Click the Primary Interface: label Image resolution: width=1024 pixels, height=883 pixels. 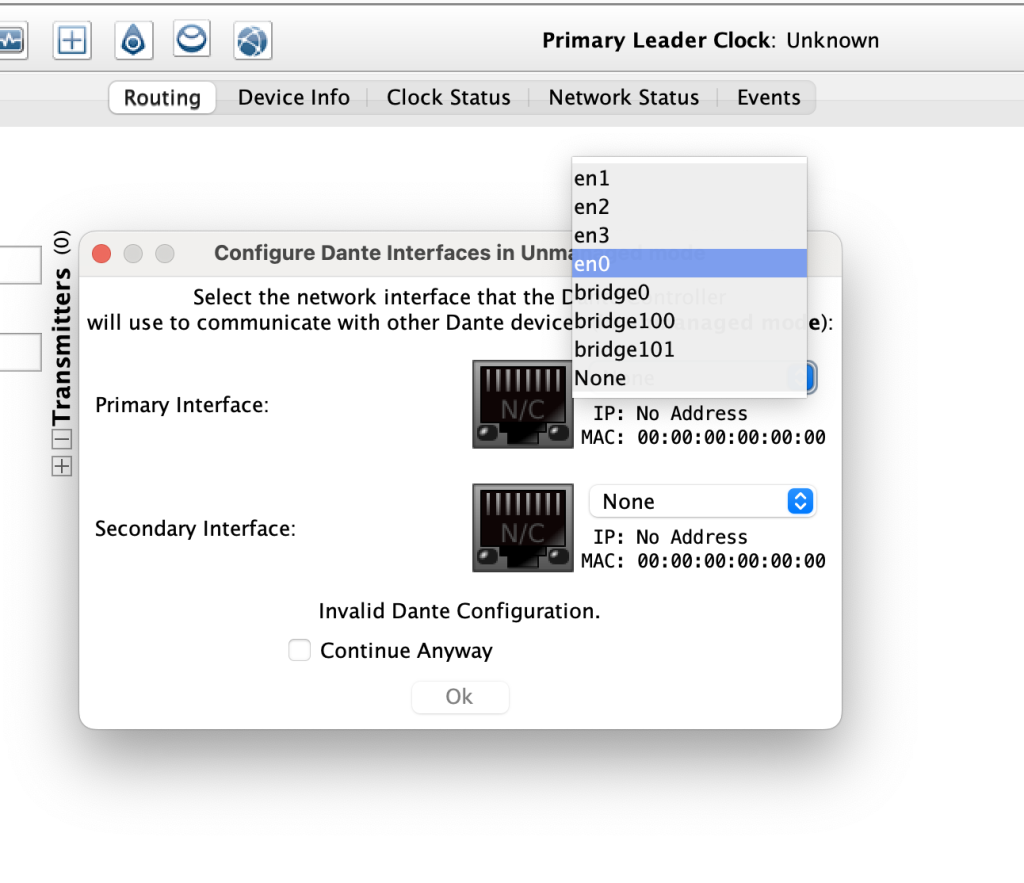coord(182,405)
